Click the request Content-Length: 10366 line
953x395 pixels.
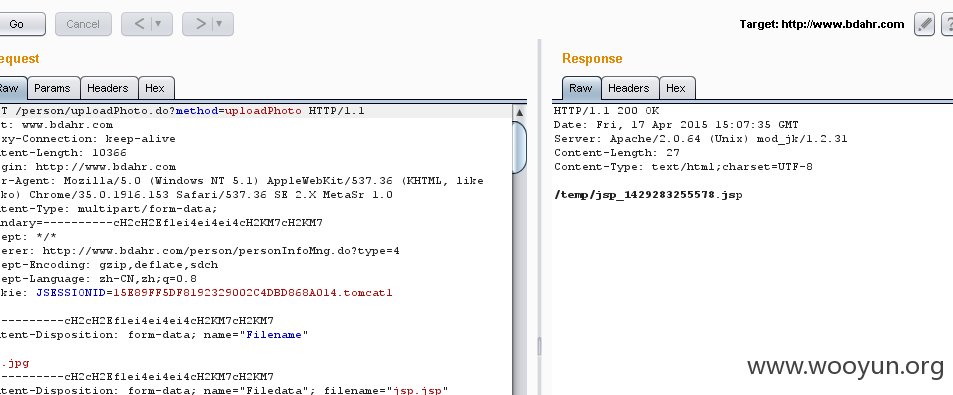pyautogui.click(x=63, y=153)
